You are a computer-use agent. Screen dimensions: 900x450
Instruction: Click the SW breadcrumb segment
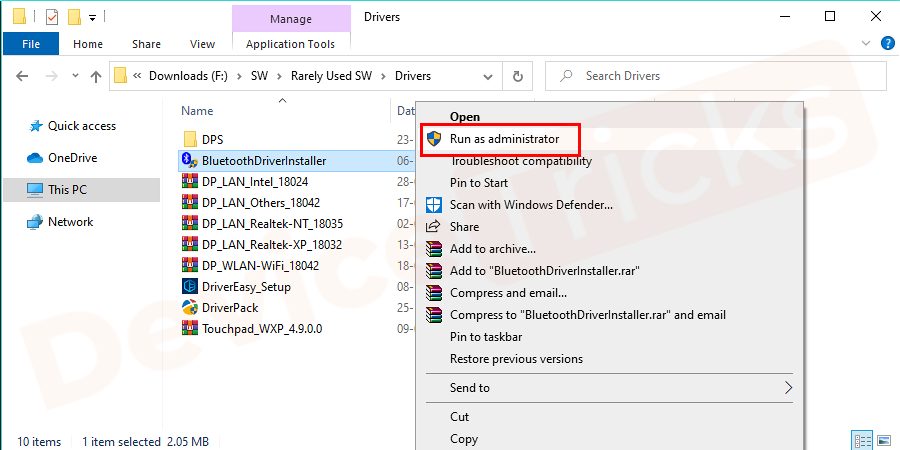click(x=259, y=76)
